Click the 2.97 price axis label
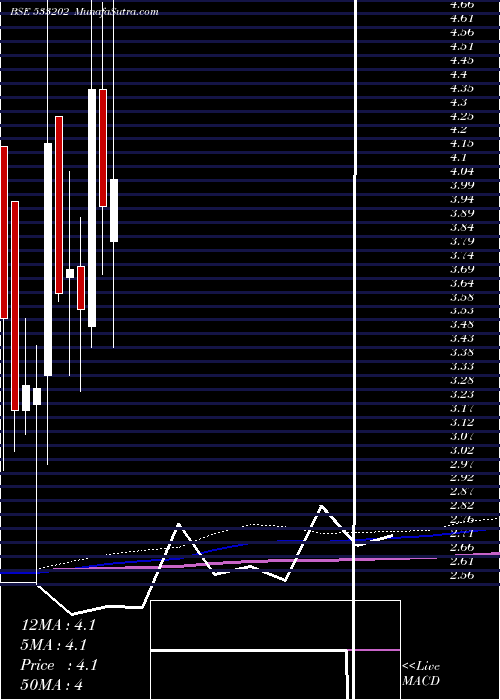 click(462, 464)
